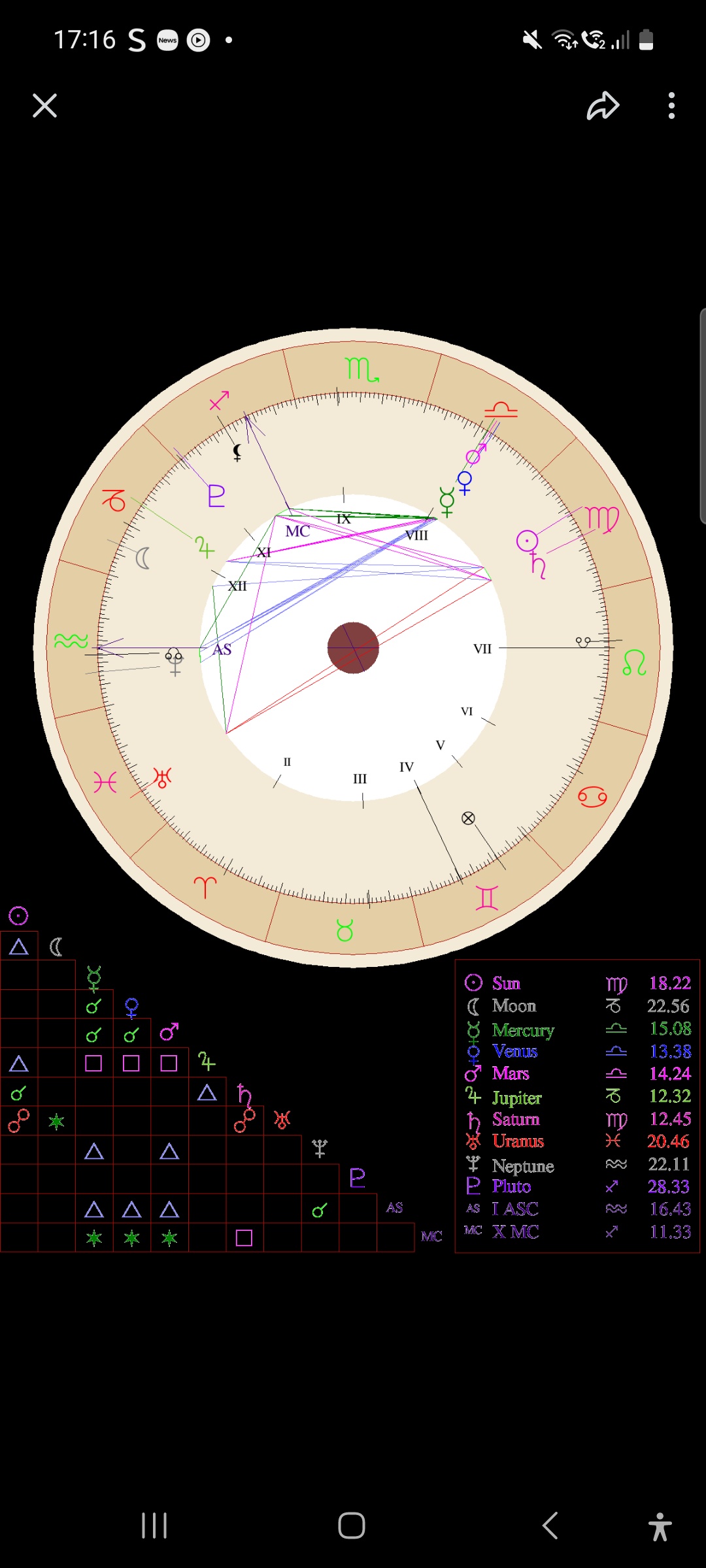Tap the degree value 28.33 for Pluto
Screen dimensions: 706x1568
[x=669, y=1186]
